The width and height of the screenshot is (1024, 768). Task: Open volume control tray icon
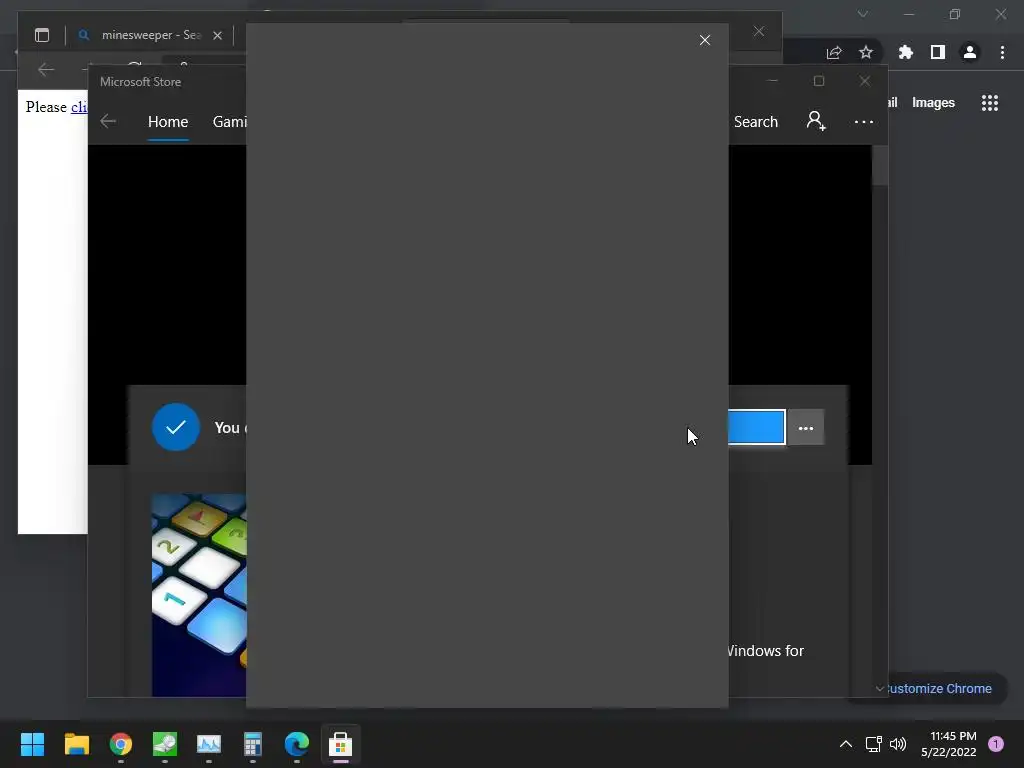click(898, 744)
